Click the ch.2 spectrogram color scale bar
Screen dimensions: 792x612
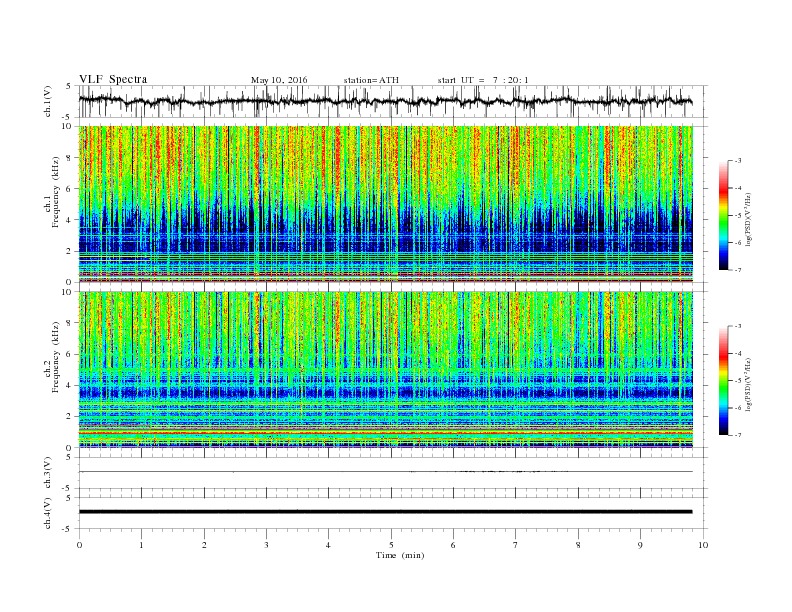(x=723, y=380)
